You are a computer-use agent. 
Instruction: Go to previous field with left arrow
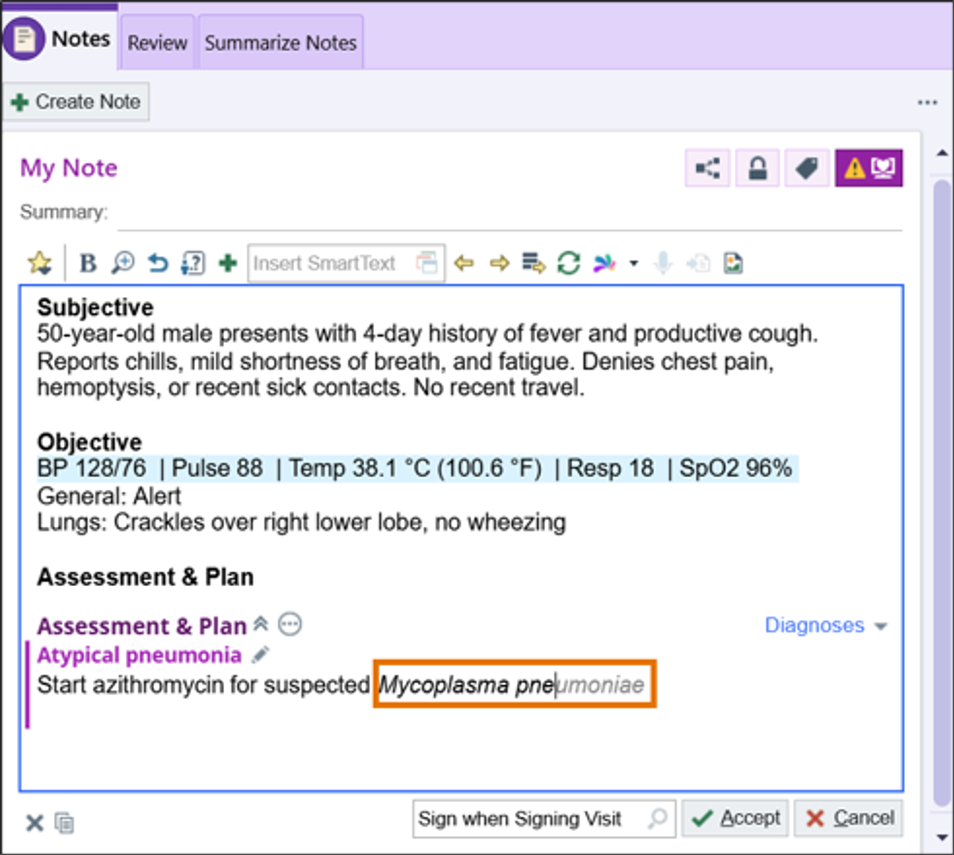(463, 263)
